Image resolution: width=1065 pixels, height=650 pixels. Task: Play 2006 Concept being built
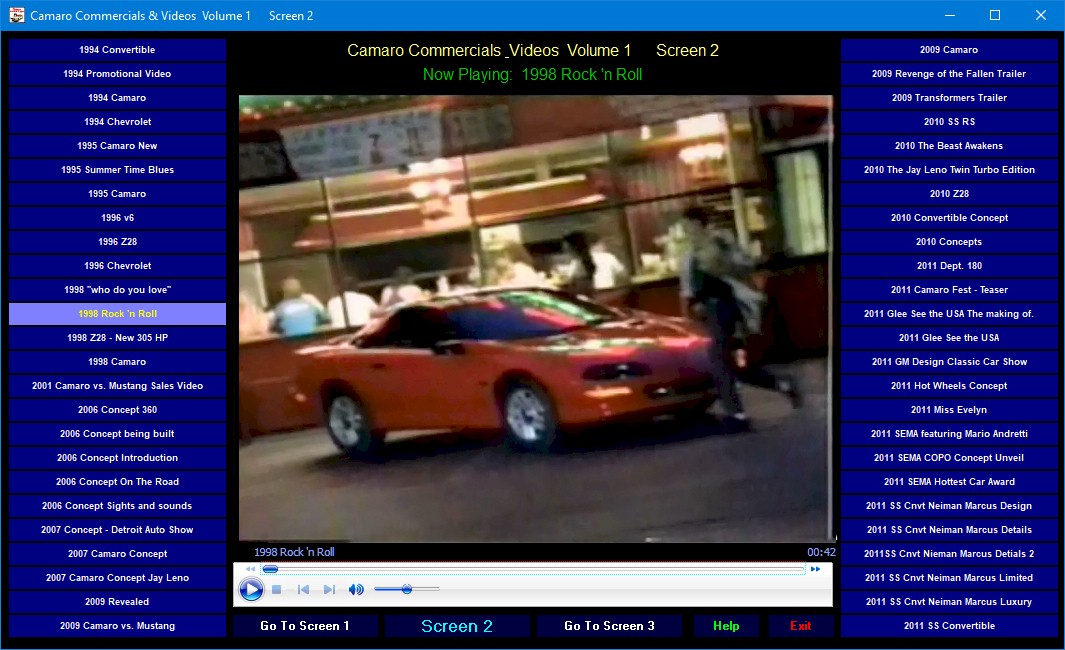point(118,433)
